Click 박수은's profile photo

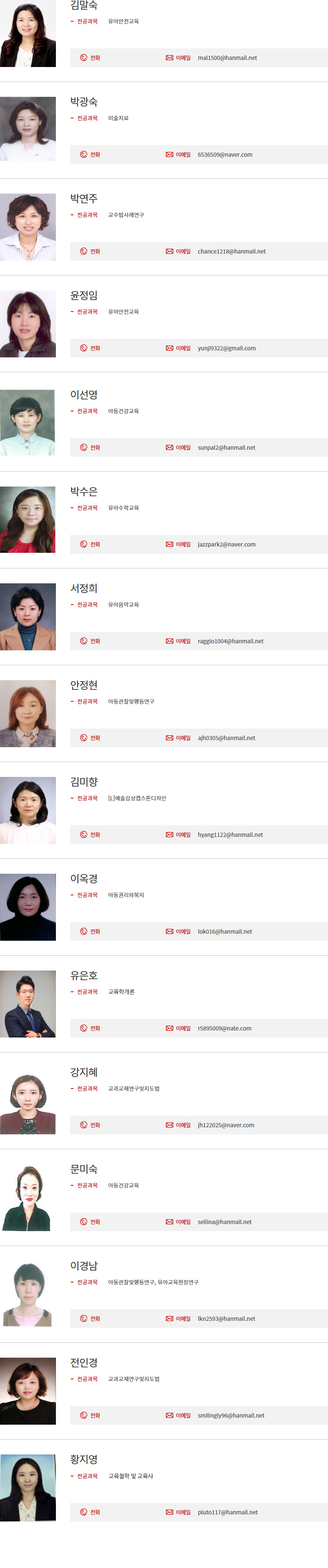(28, 519)
